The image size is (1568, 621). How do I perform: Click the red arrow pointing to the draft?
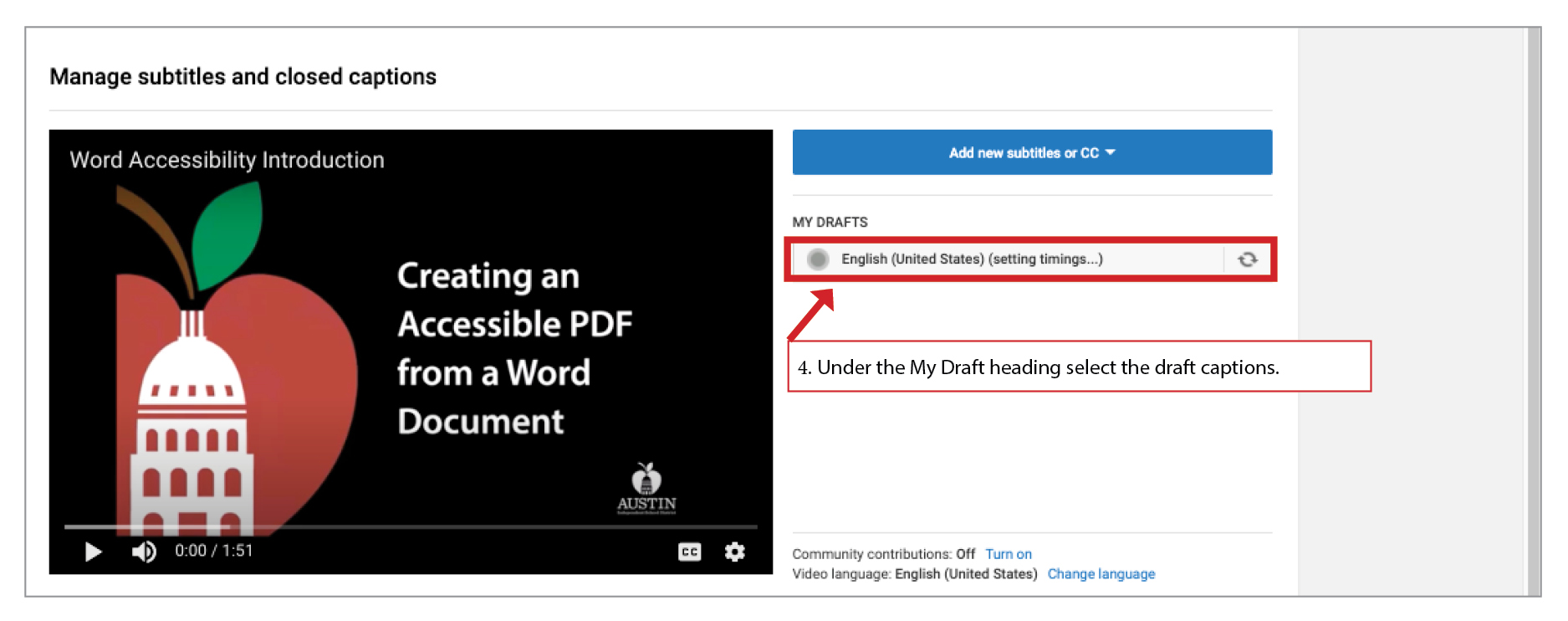click(811, 314)
